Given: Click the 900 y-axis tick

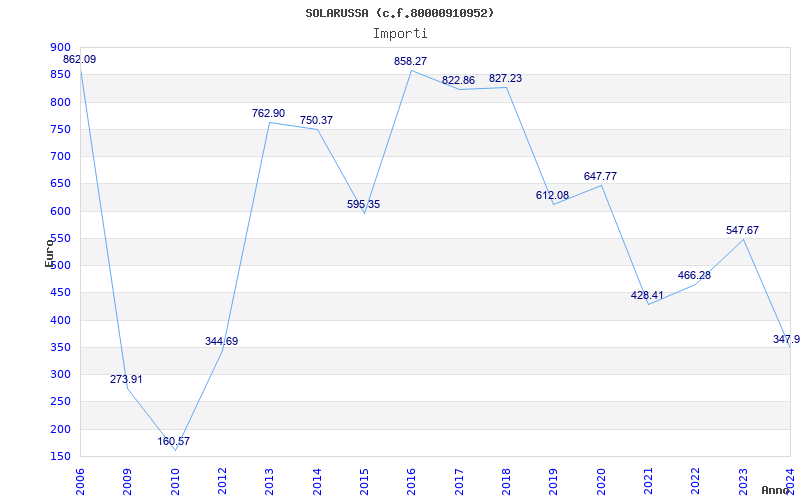Looking at the screenshot, I should (60, 47).
